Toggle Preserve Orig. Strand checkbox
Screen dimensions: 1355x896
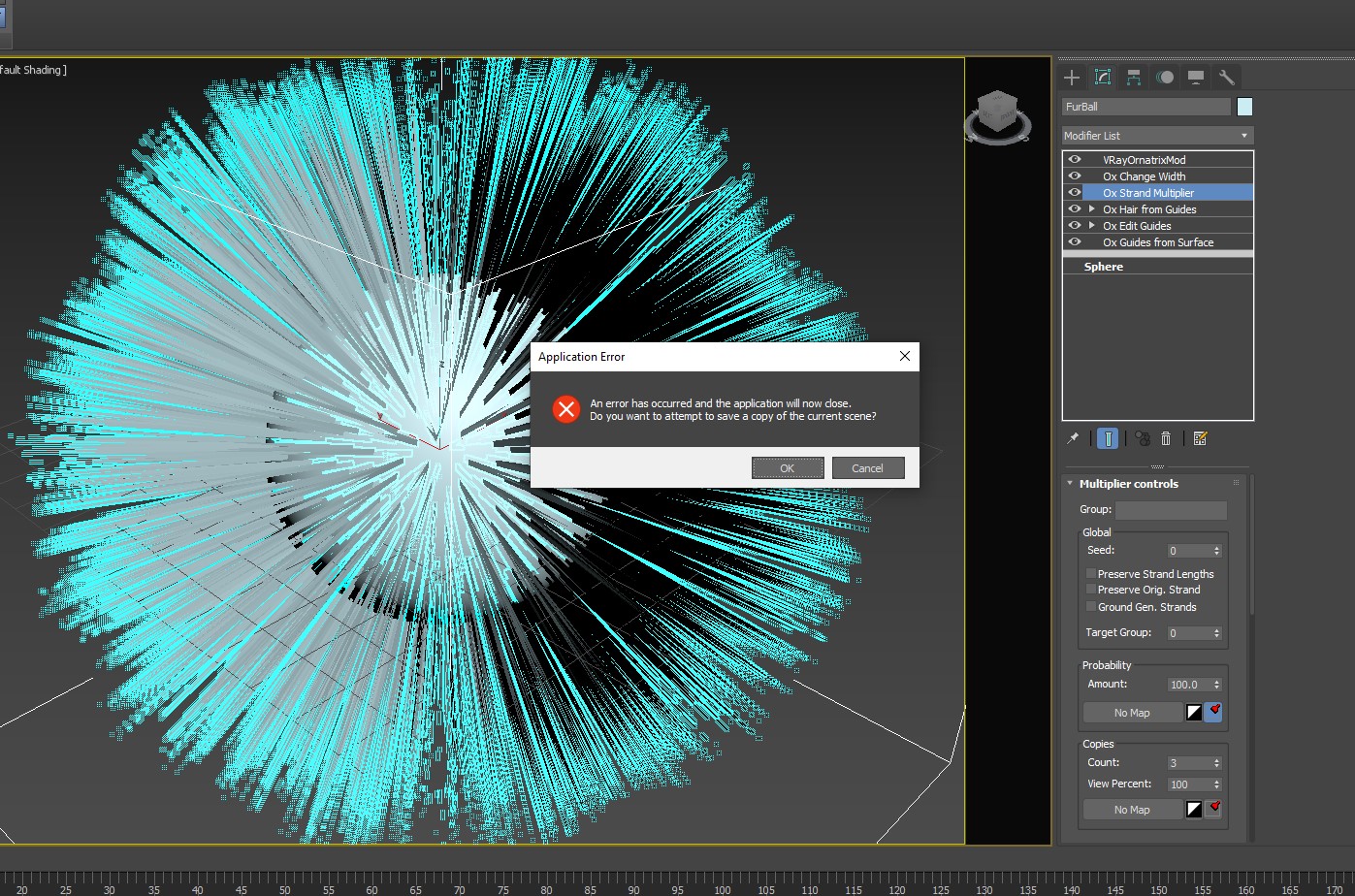click(1091, 589)
